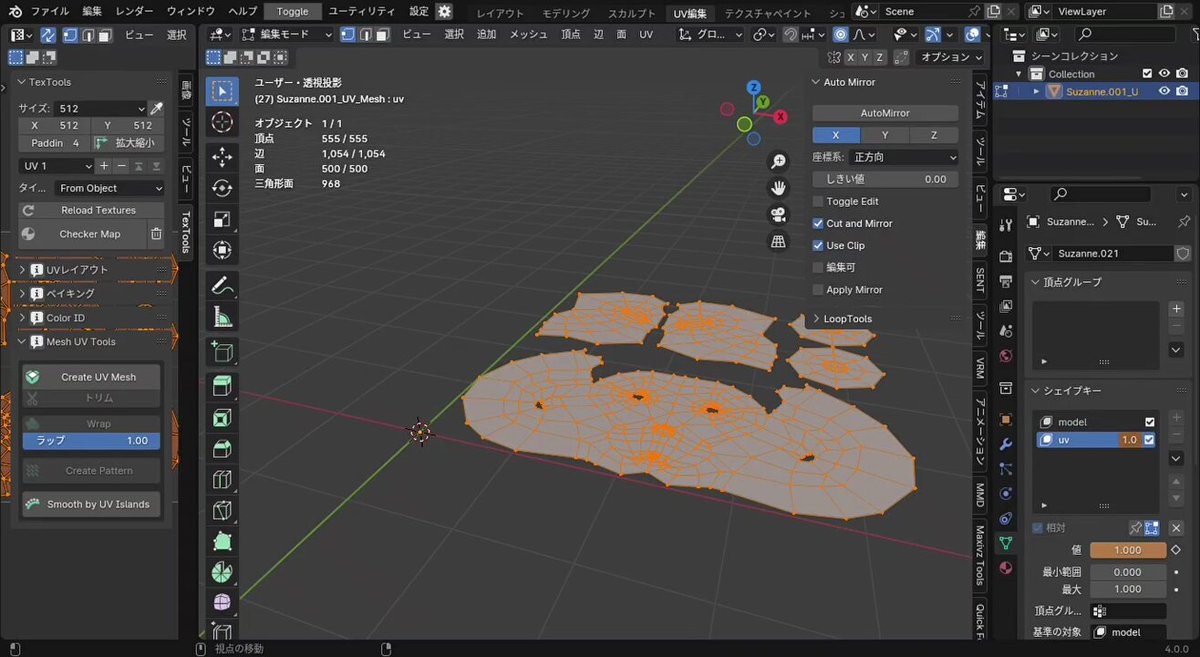
Task: Click the zoom magnifier viewport icon
Action: coord(778,162)
